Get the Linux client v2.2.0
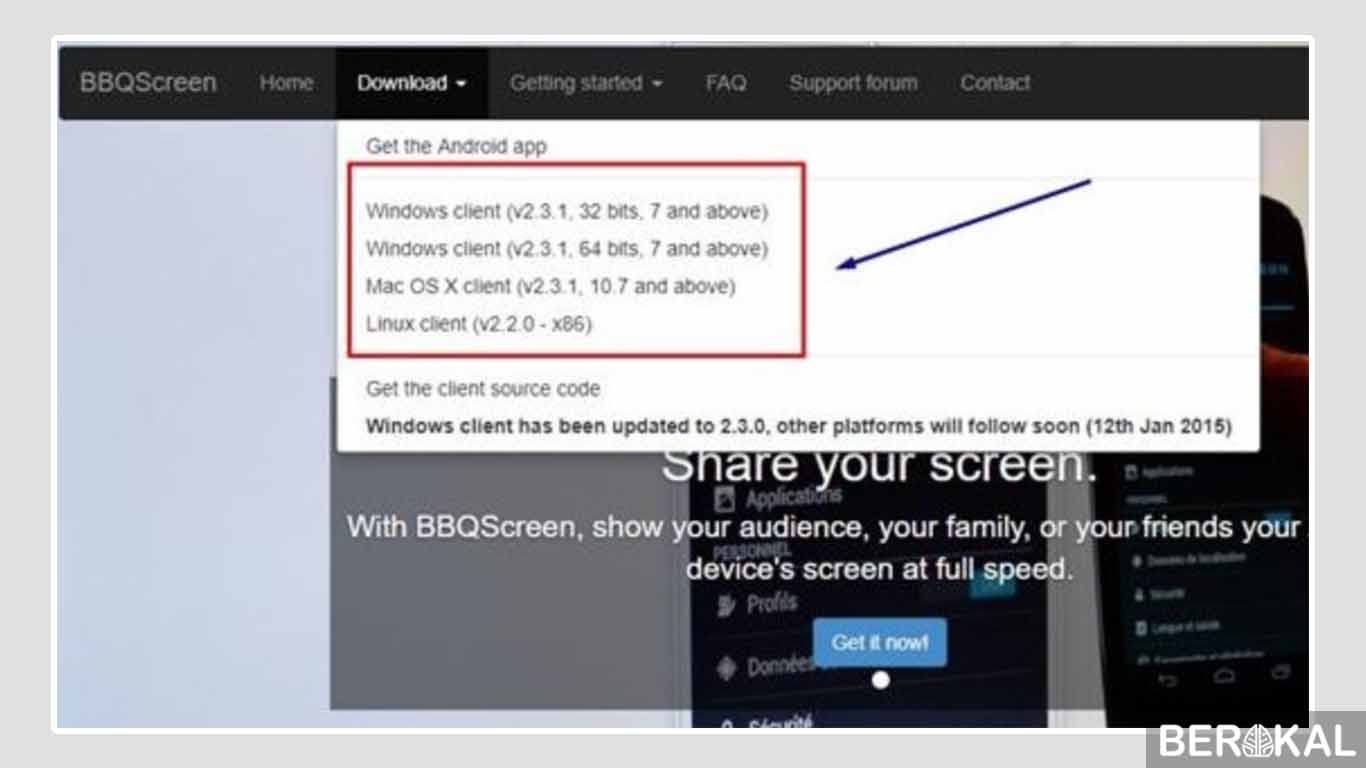1366x768 pixels. 480,324
